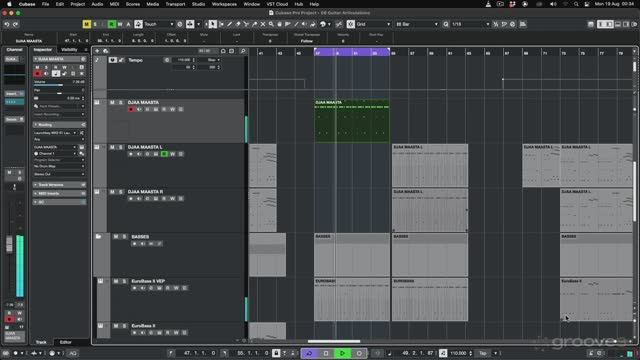Expand the MIDI Inserts inspector section
This screenshot has width=640, height=360.
click(x=60, y=193)
